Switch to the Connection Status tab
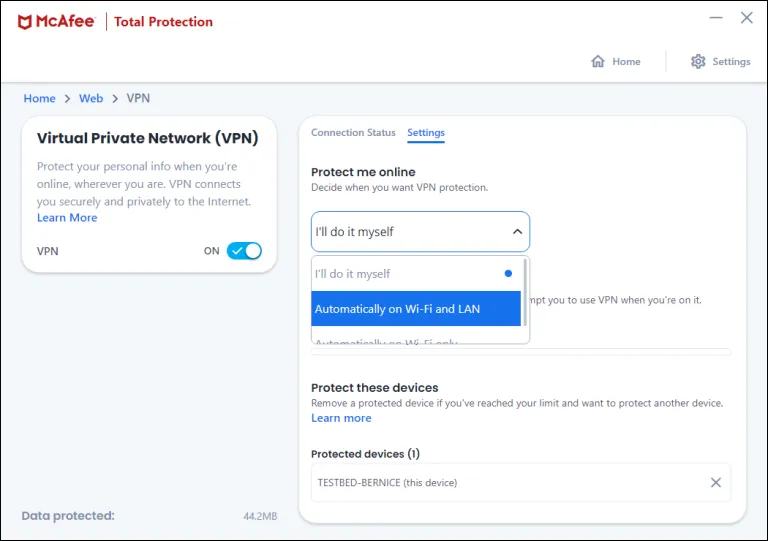 pos(353,133)
